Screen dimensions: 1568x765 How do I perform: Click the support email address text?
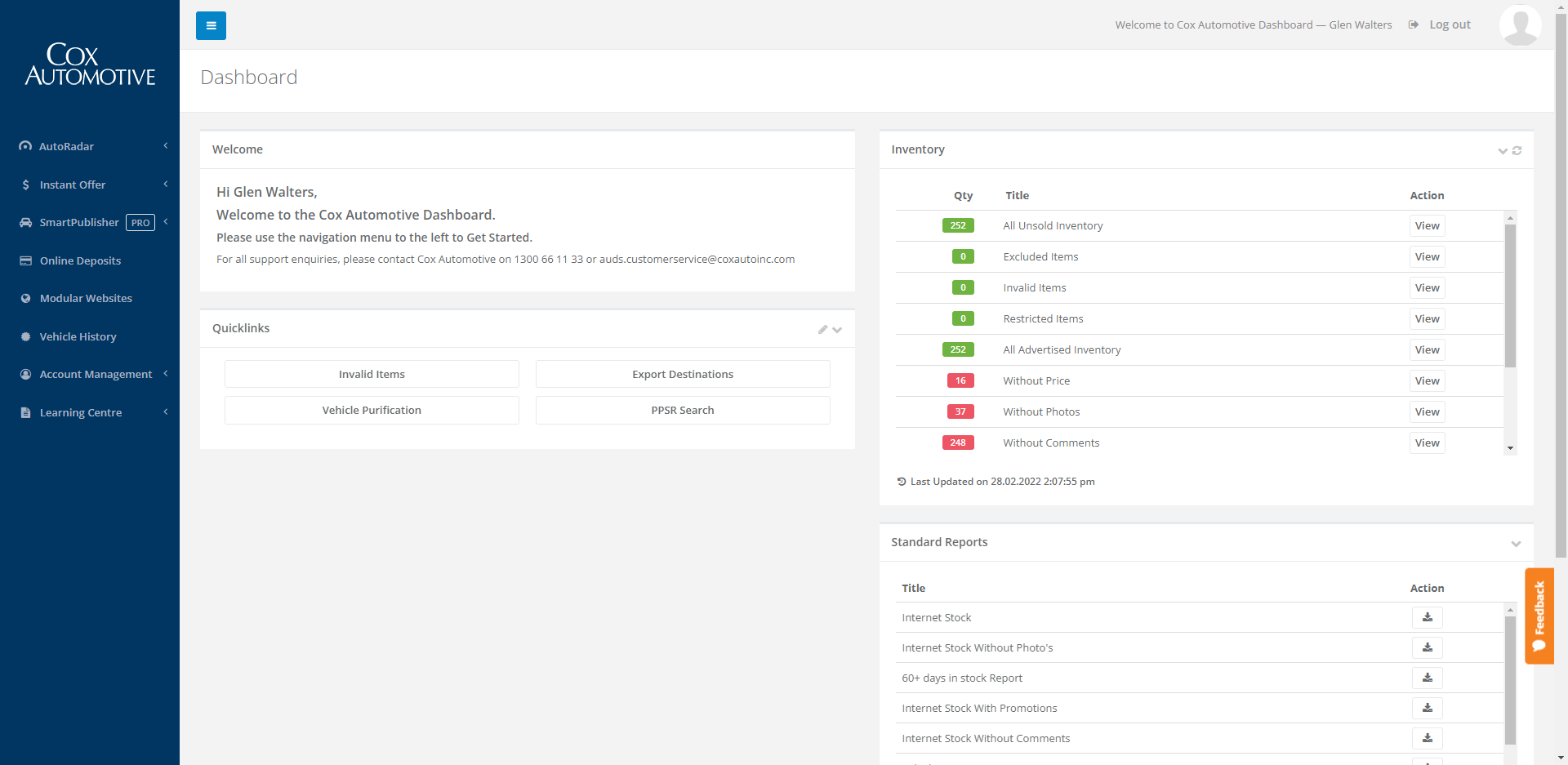pos(697,259)
